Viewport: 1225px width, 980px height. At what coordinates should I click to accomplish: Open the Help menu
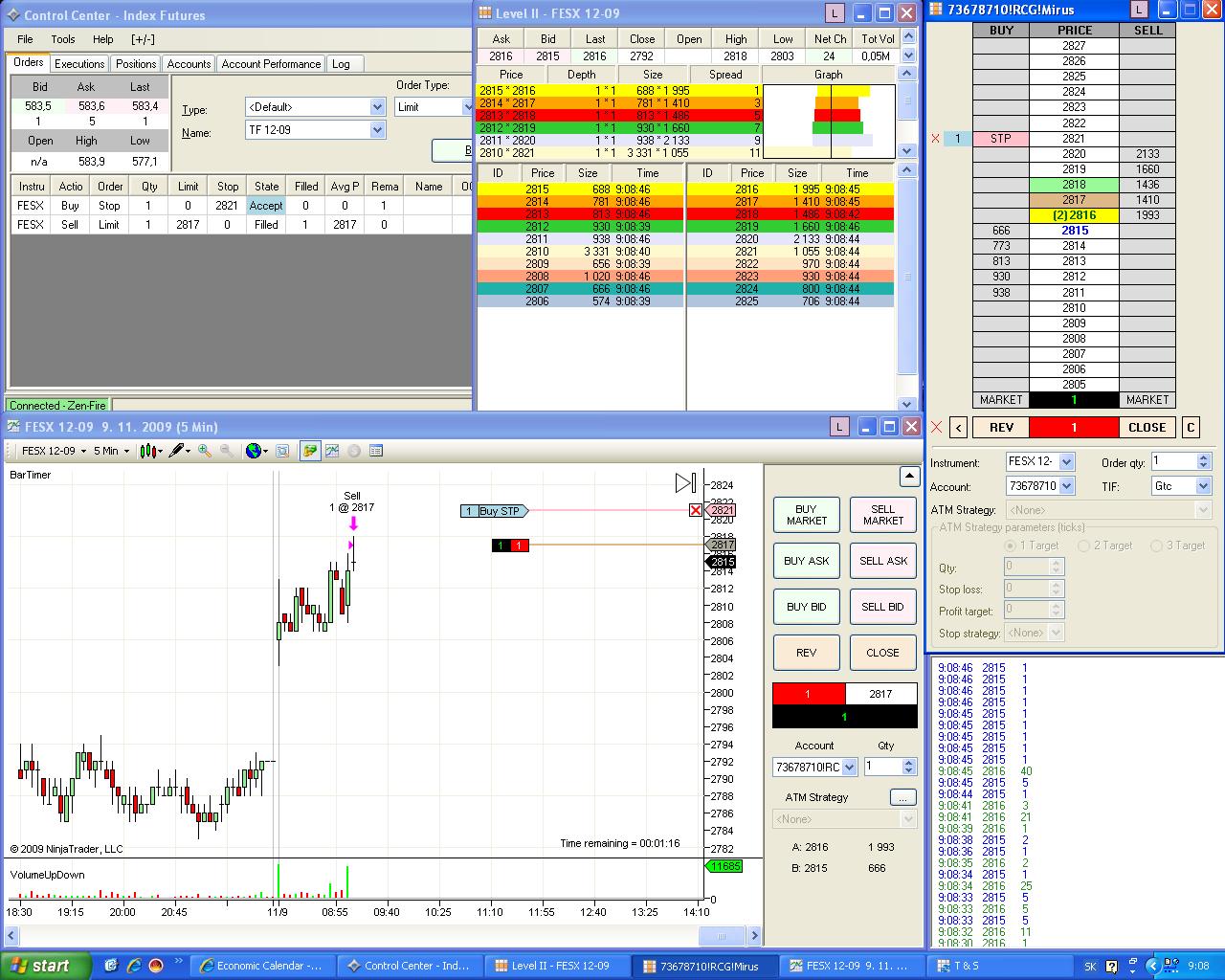[x=103, y=39]
